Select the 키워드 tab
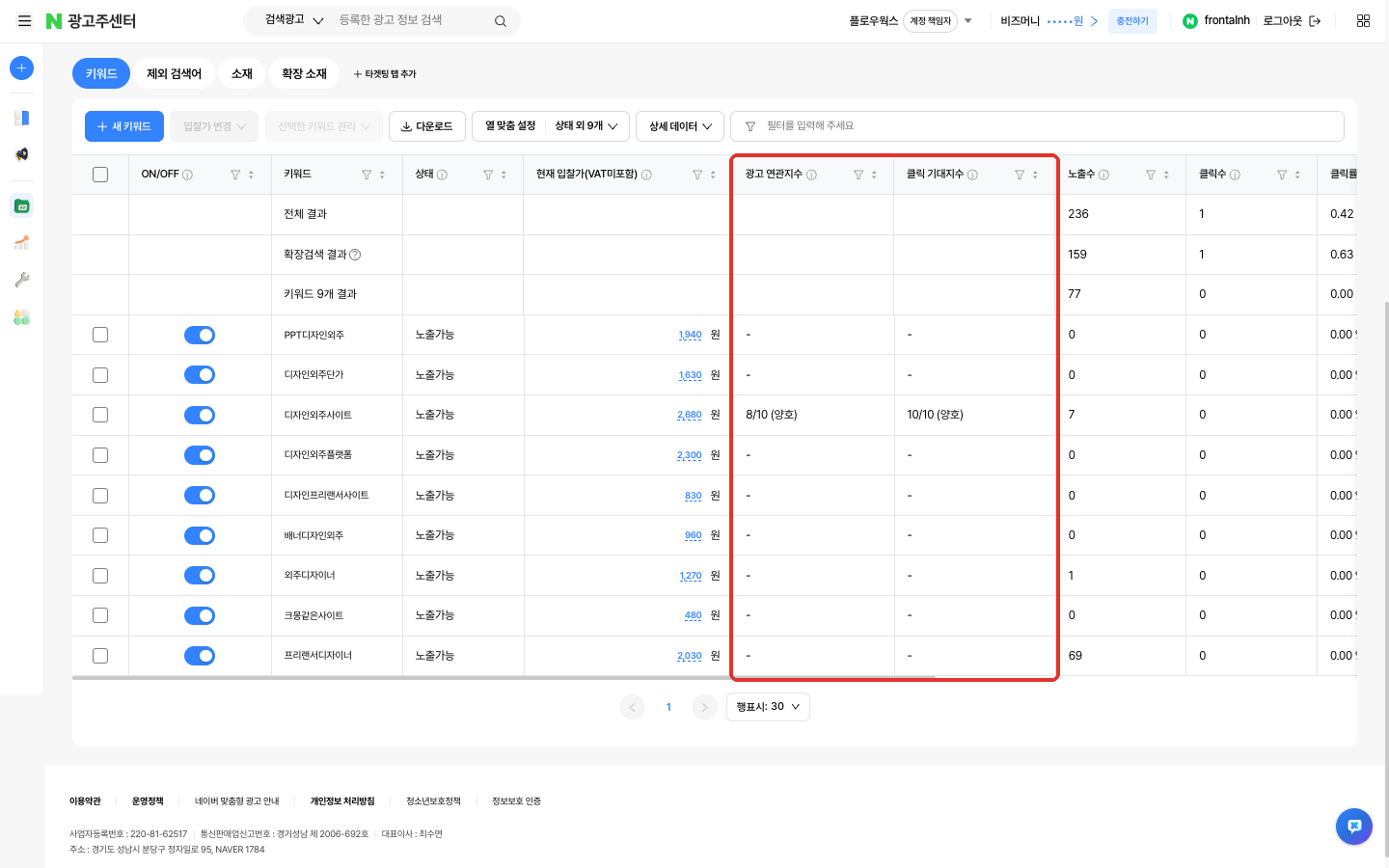Image resolution: width=1389 pixels, height=868 pixels. pyautogui.click(x=101, y=73)
